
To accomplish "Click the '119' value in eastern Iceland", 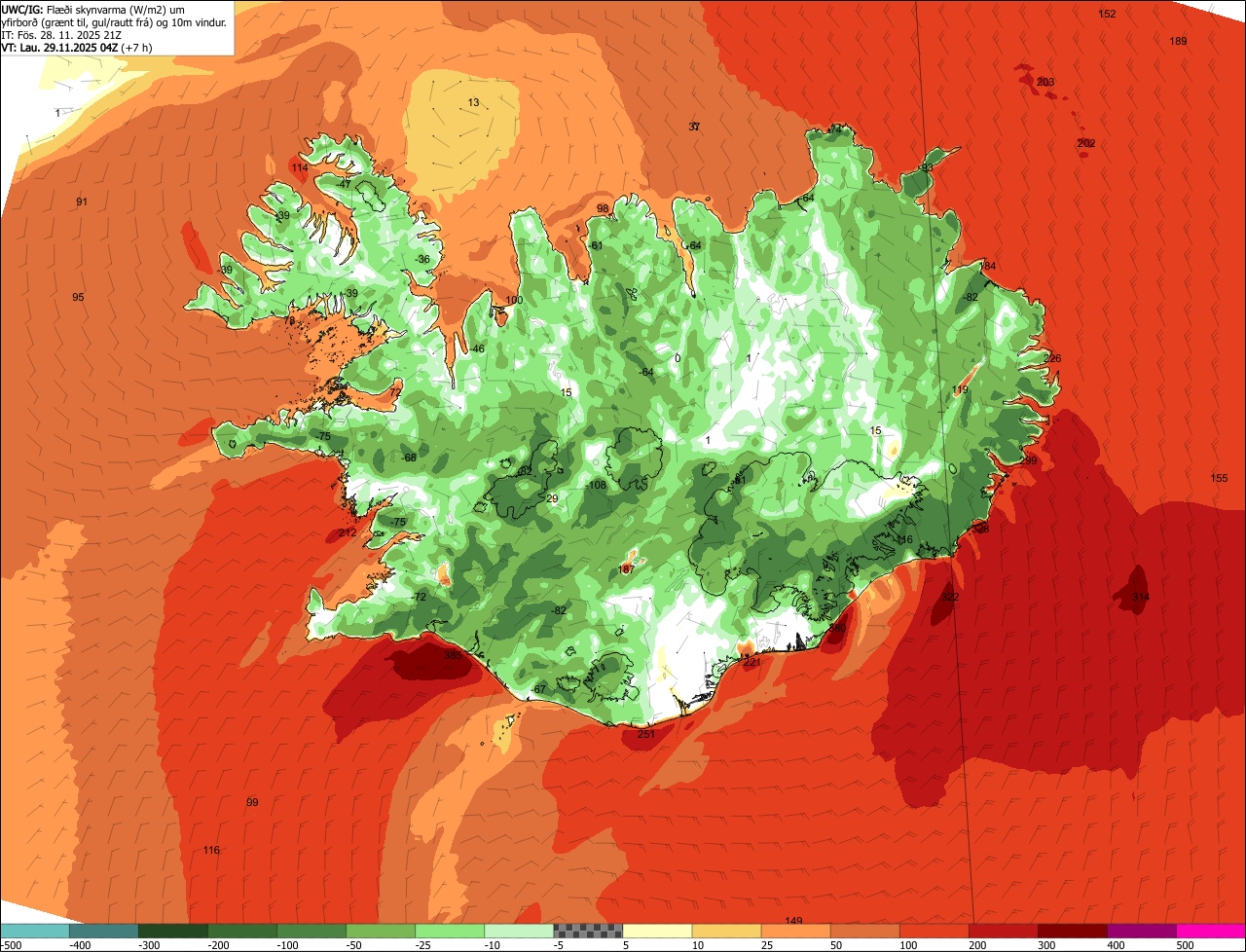I will [960, 389].
